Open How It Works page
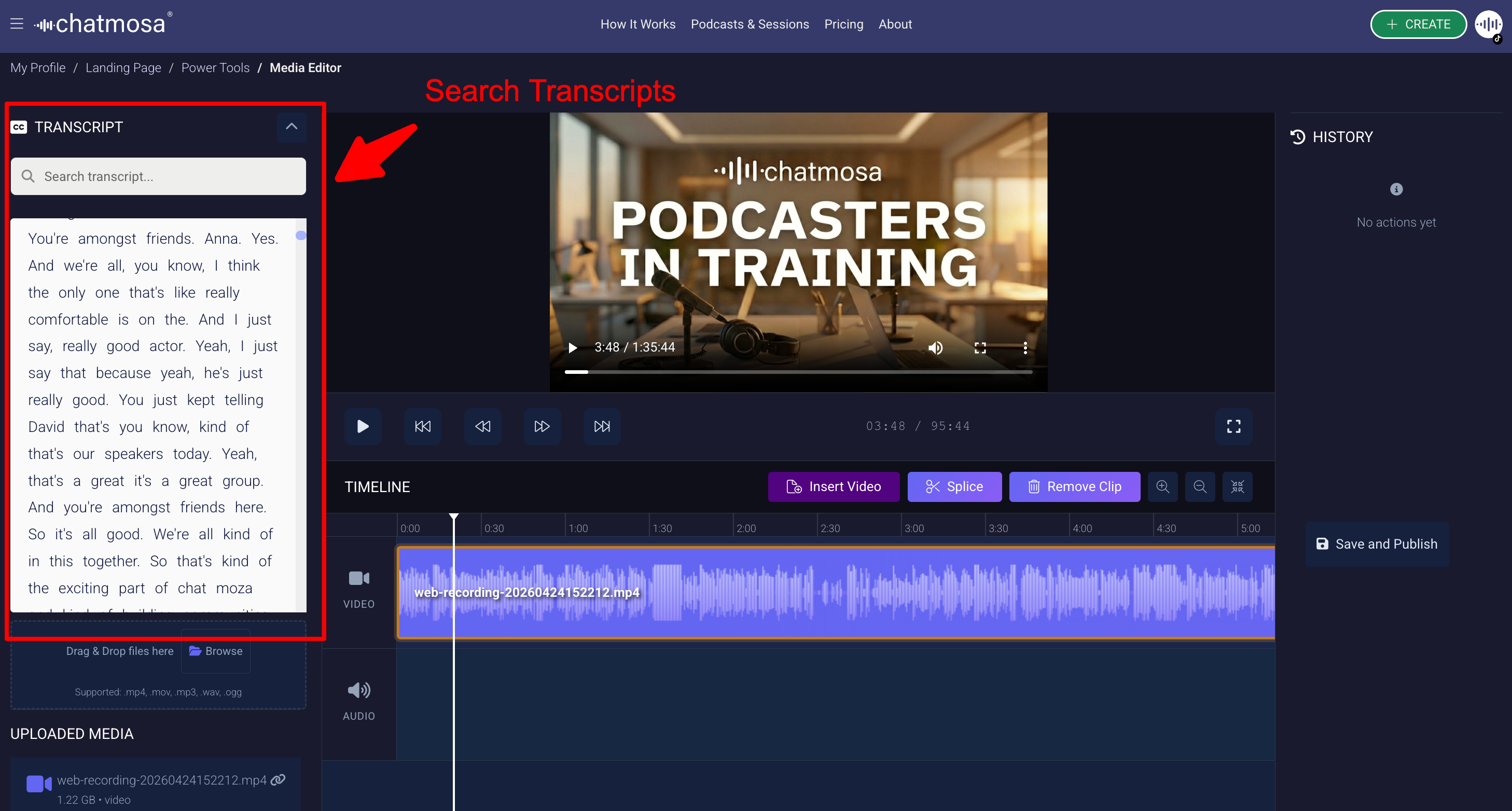Image resolution: width=1512 pixels, height=811 pixels. [638, 24]
